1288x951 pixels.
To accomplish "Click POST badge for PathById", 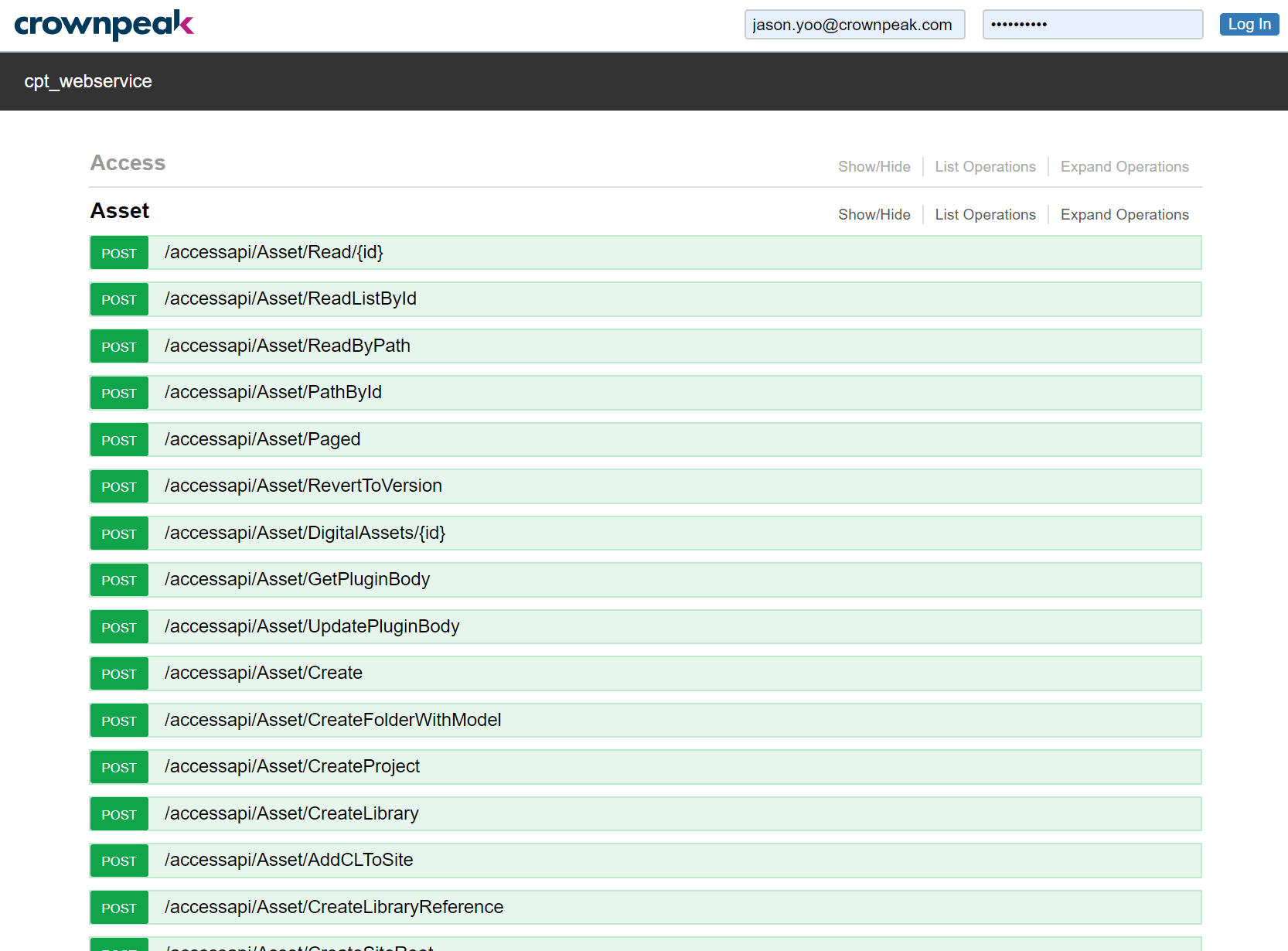I will pyautogui.click(x=119, y=393).
